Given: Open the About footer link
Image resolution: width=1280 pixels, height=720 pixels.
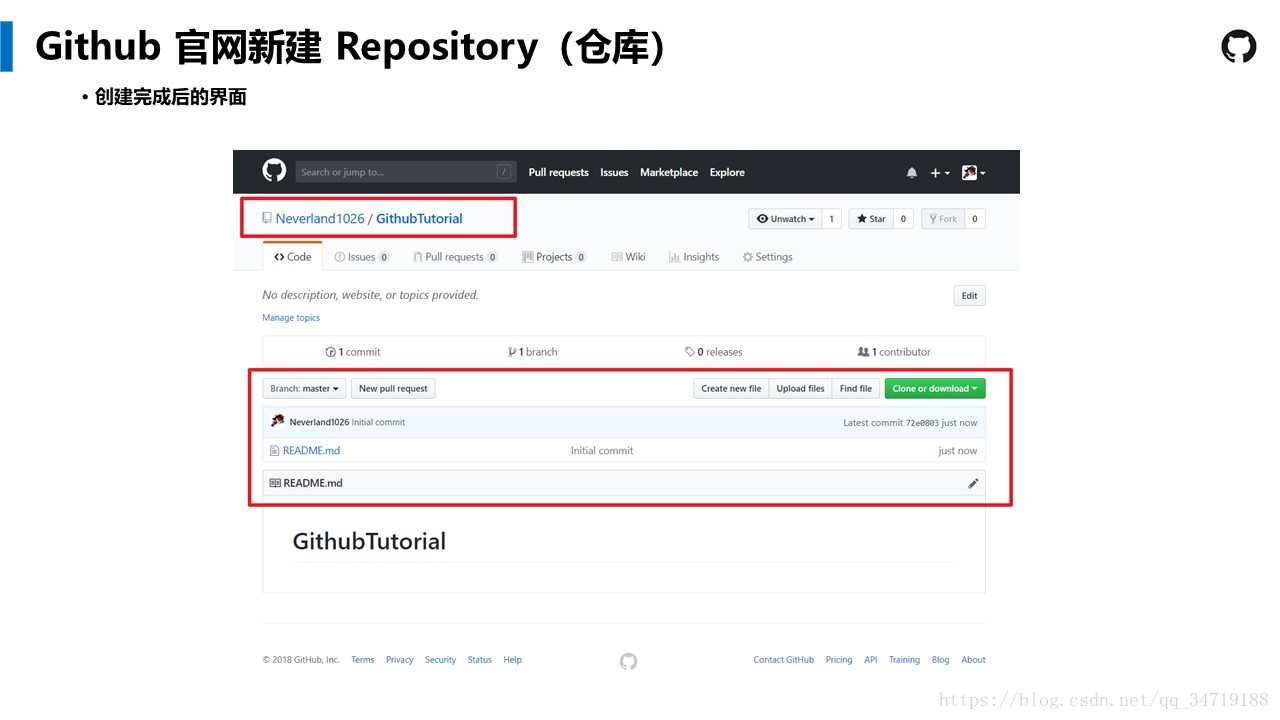Looking at the screenshot, I should click(974, 660).
